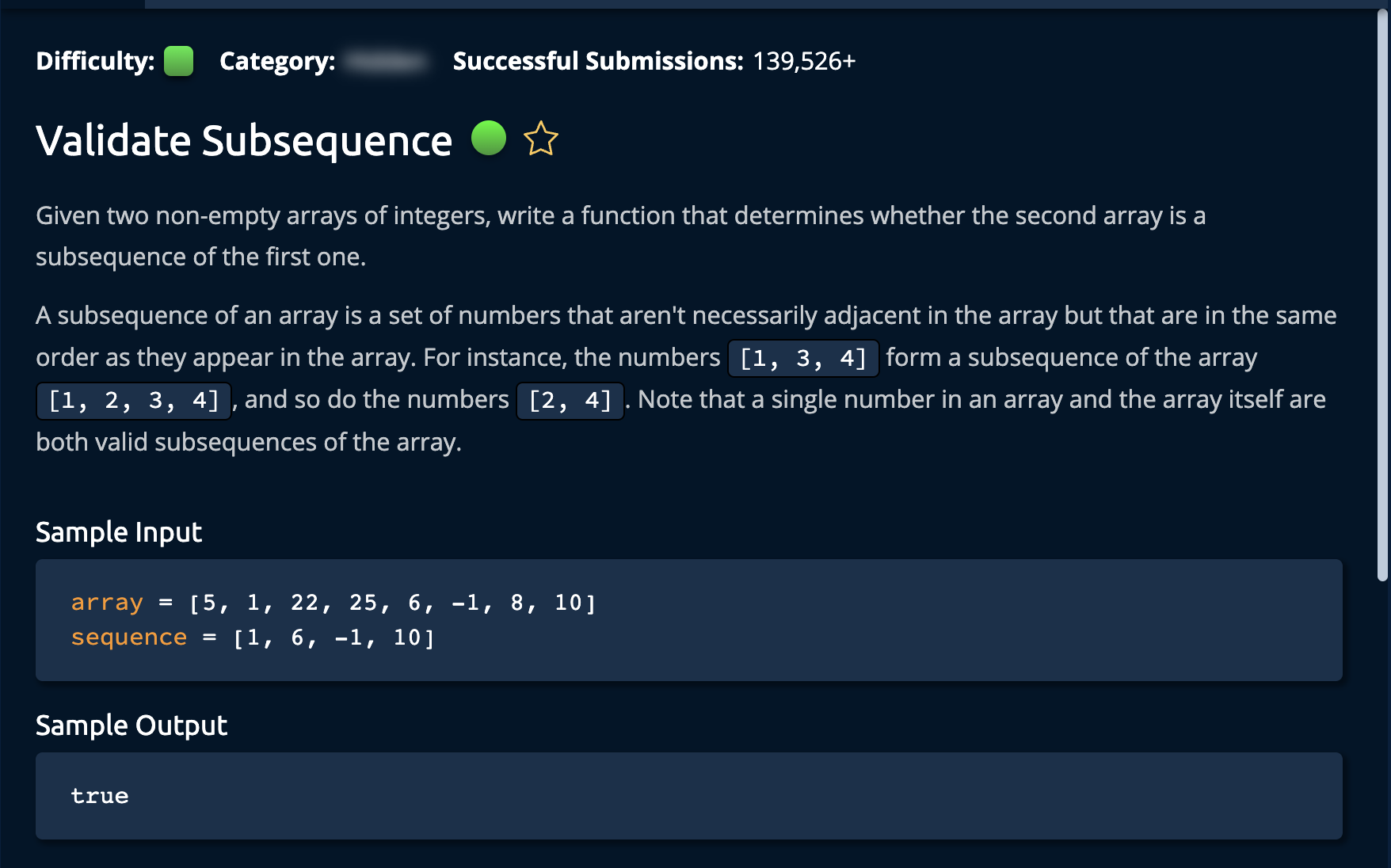Viewport: 1391px width, 868px height.
Task: Click the Sample Input heading
Action: (119, 532)
